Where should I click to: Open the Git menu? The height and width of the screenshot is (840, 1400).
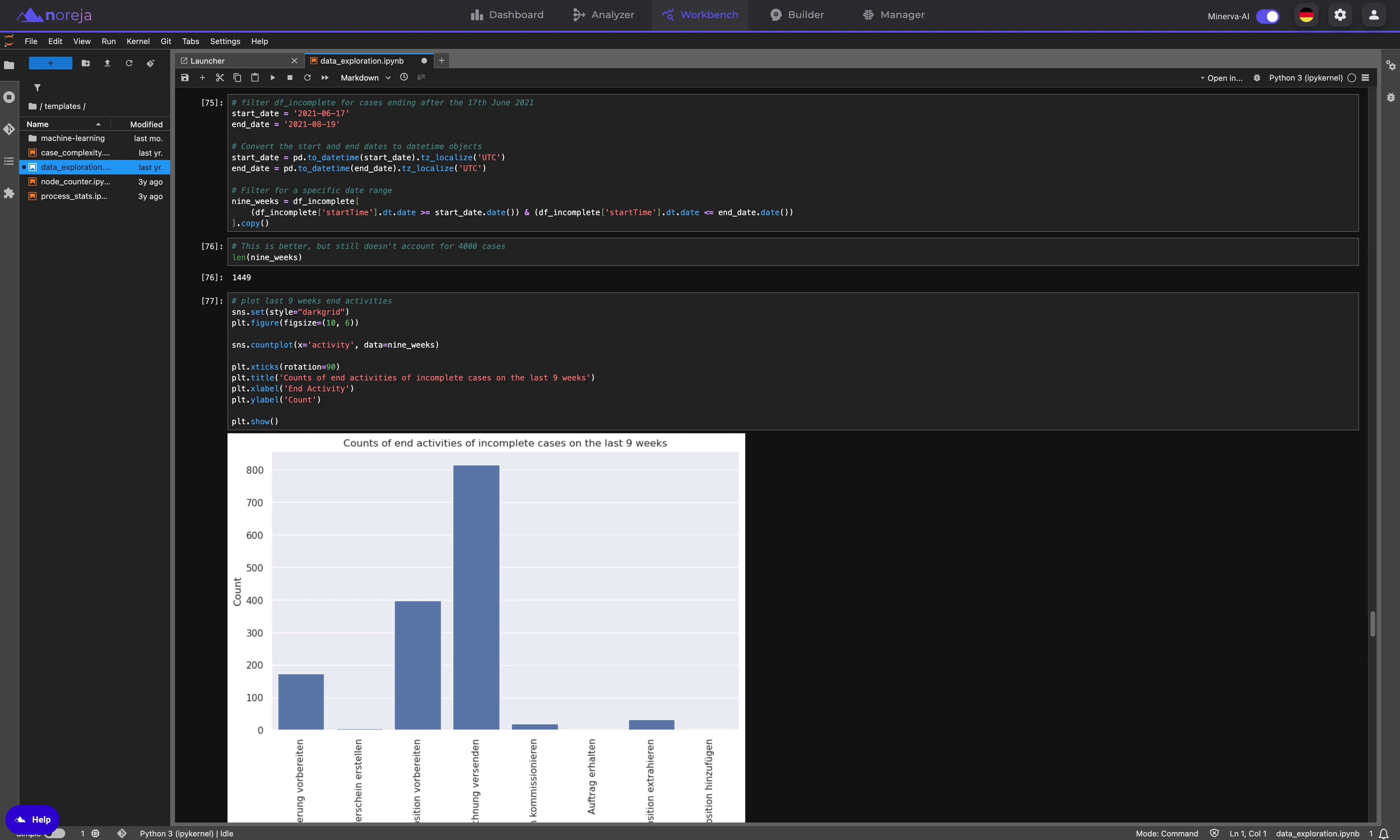pos(166,41)
